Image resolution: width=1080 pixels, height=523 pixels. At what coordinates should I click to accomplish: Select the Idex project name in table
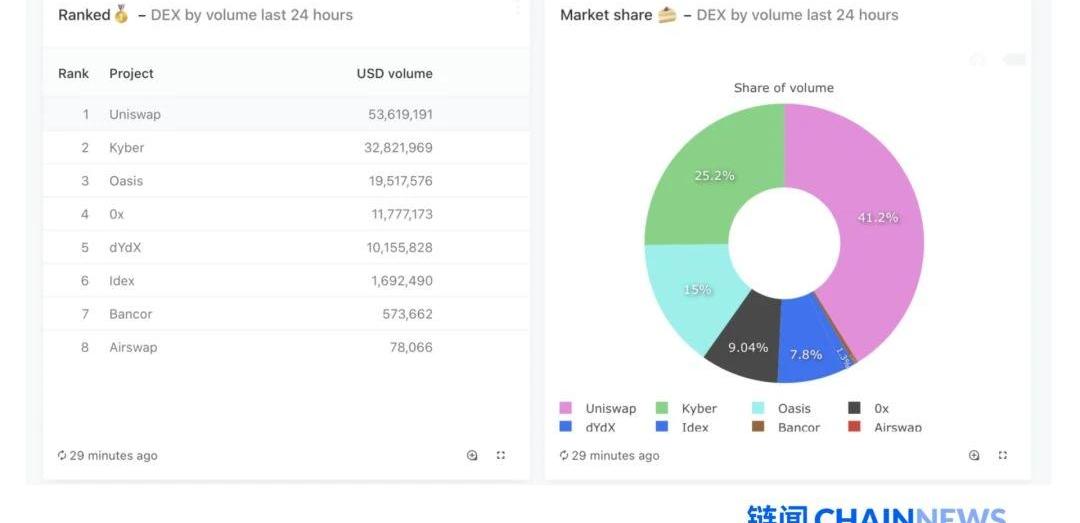[121, 280]
